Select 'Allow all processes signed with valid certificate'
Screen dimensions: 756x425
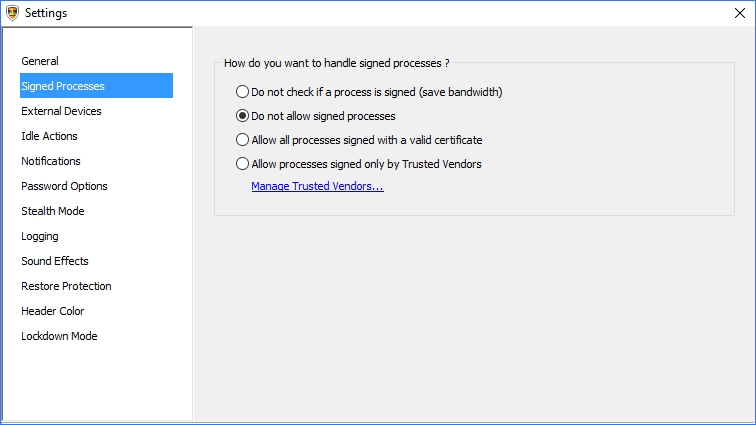pyautogui.click(x=242, y=140)
